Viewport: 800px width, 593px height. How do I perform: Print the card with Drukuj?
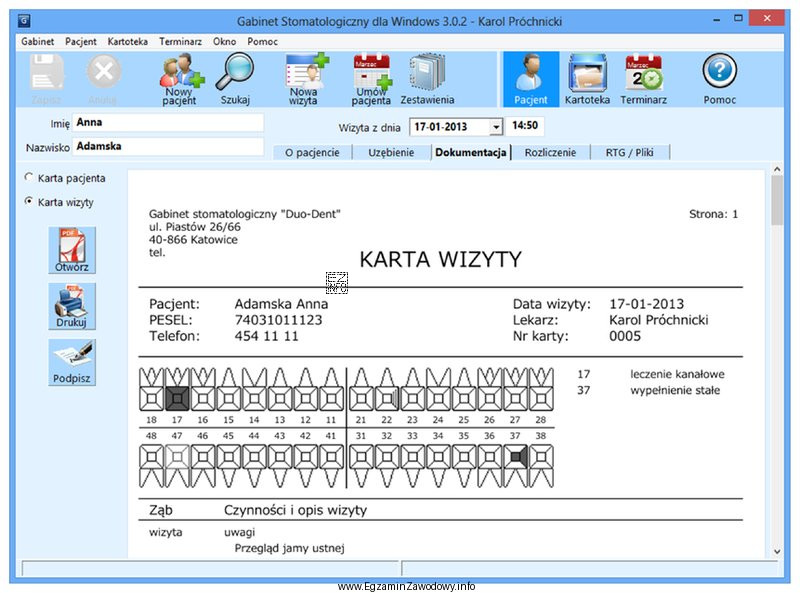point(72,306)
